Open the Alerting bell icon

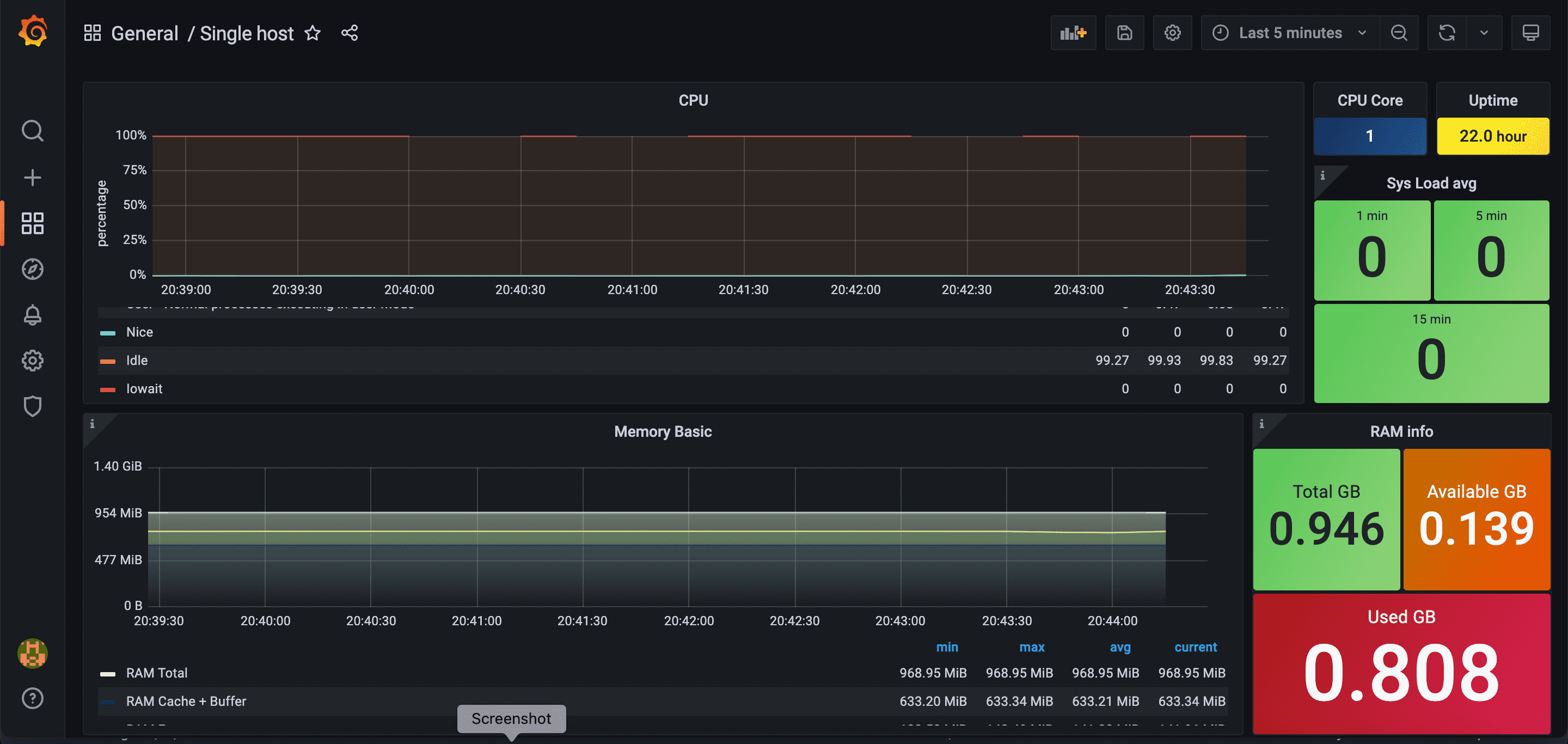33,315
